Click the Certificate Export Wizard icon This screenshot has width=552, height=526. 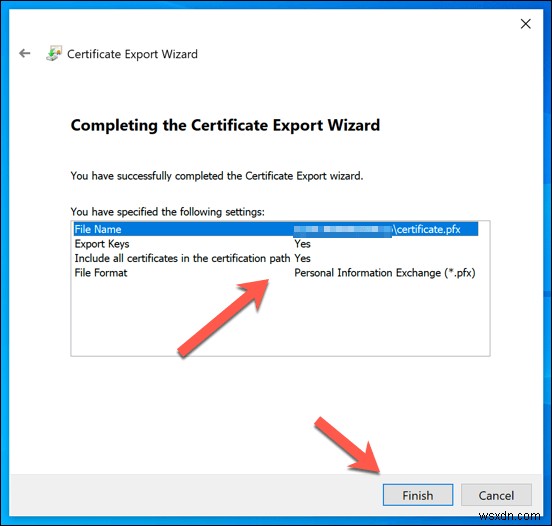coord(54,54)
